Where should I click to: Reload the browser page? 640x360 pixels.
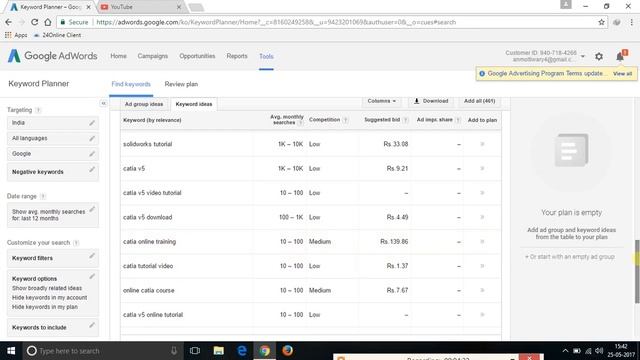click(34, 22)
